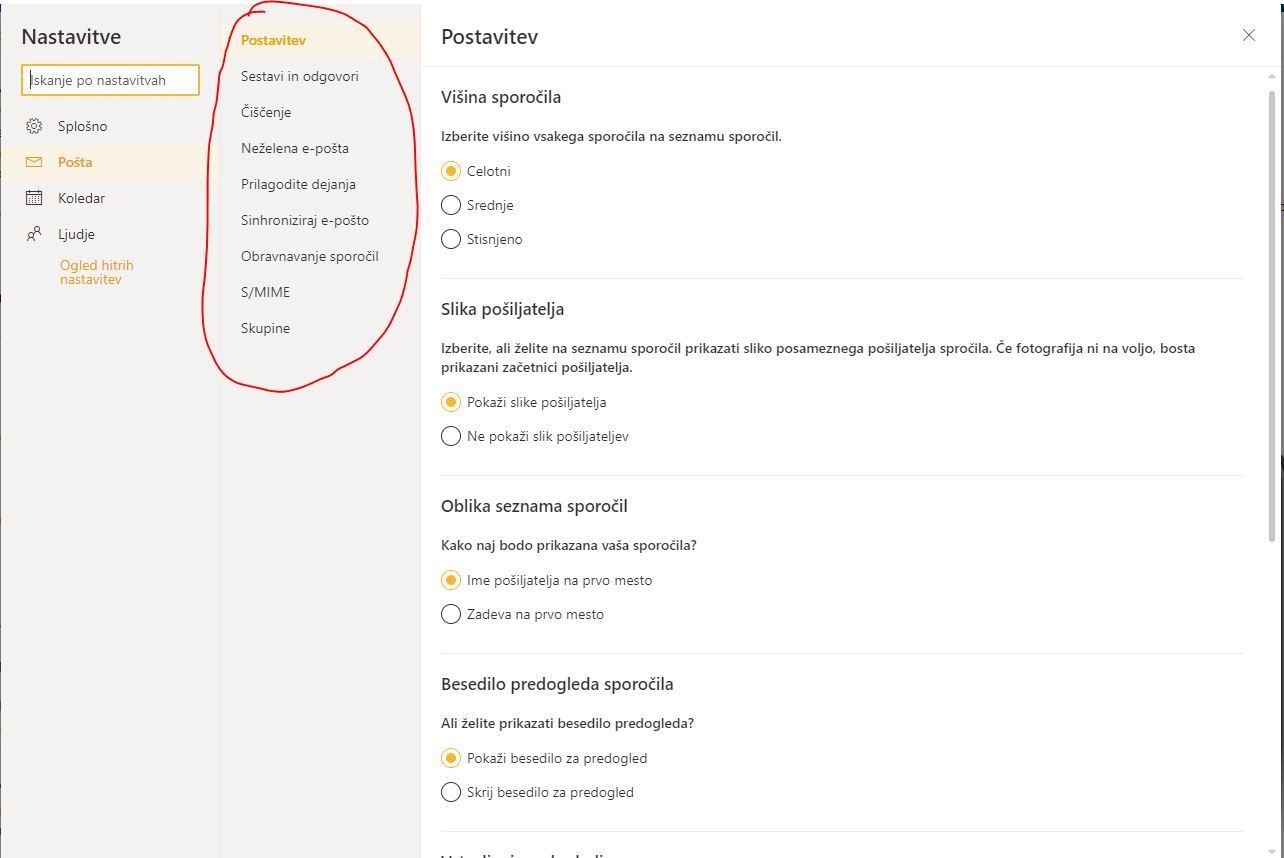The image size is (1284, 858).
Task: Switch to the Skupine section
Action: 265,328
